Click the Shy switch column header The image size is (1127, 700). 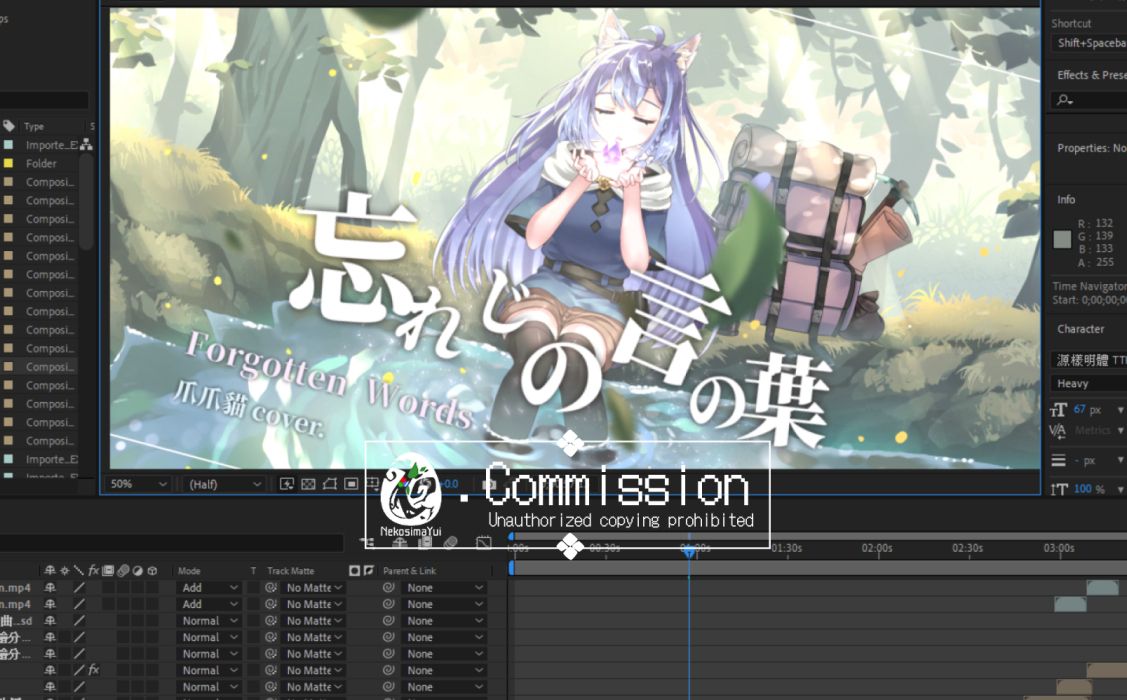point(50,570)
